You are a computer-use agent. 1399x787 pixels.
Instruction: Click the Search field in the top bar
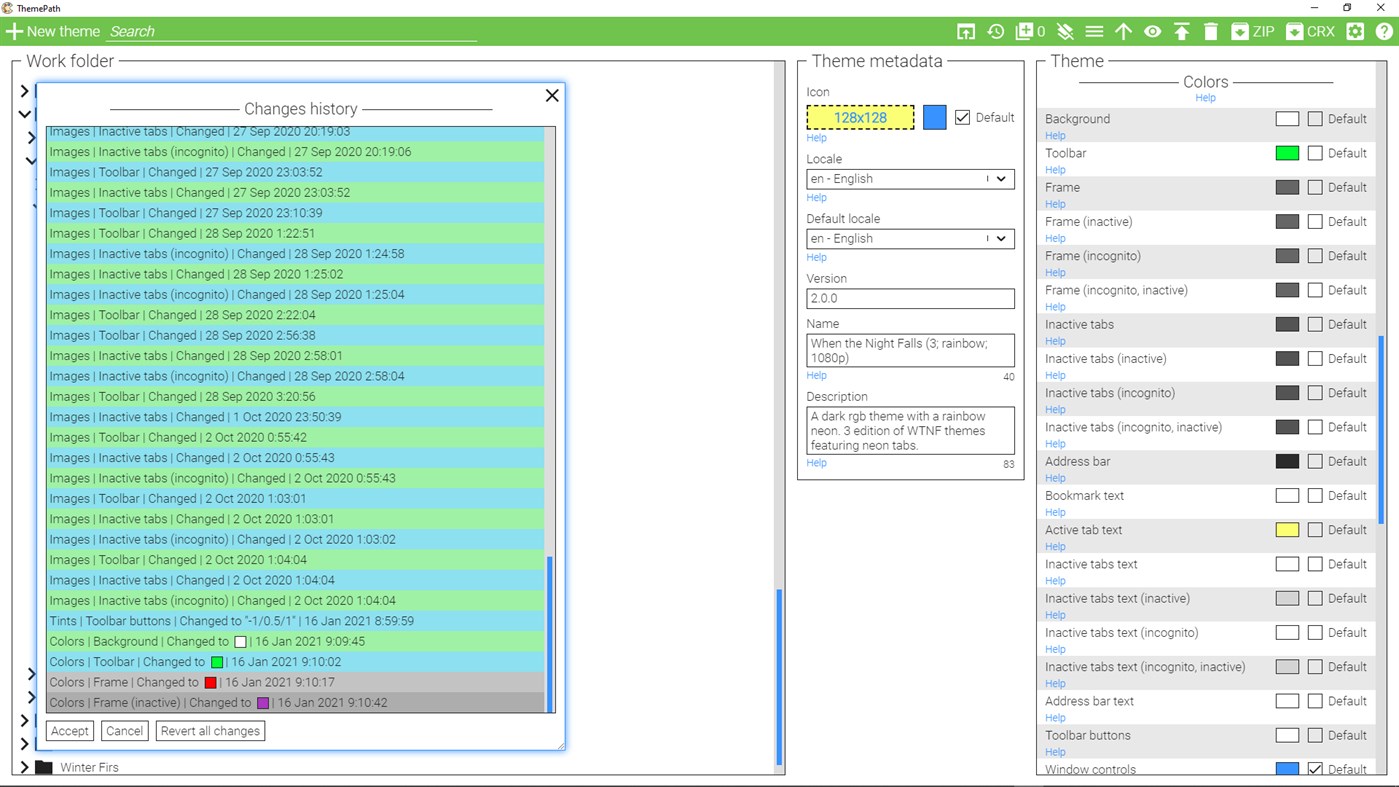tap(290, 31)
